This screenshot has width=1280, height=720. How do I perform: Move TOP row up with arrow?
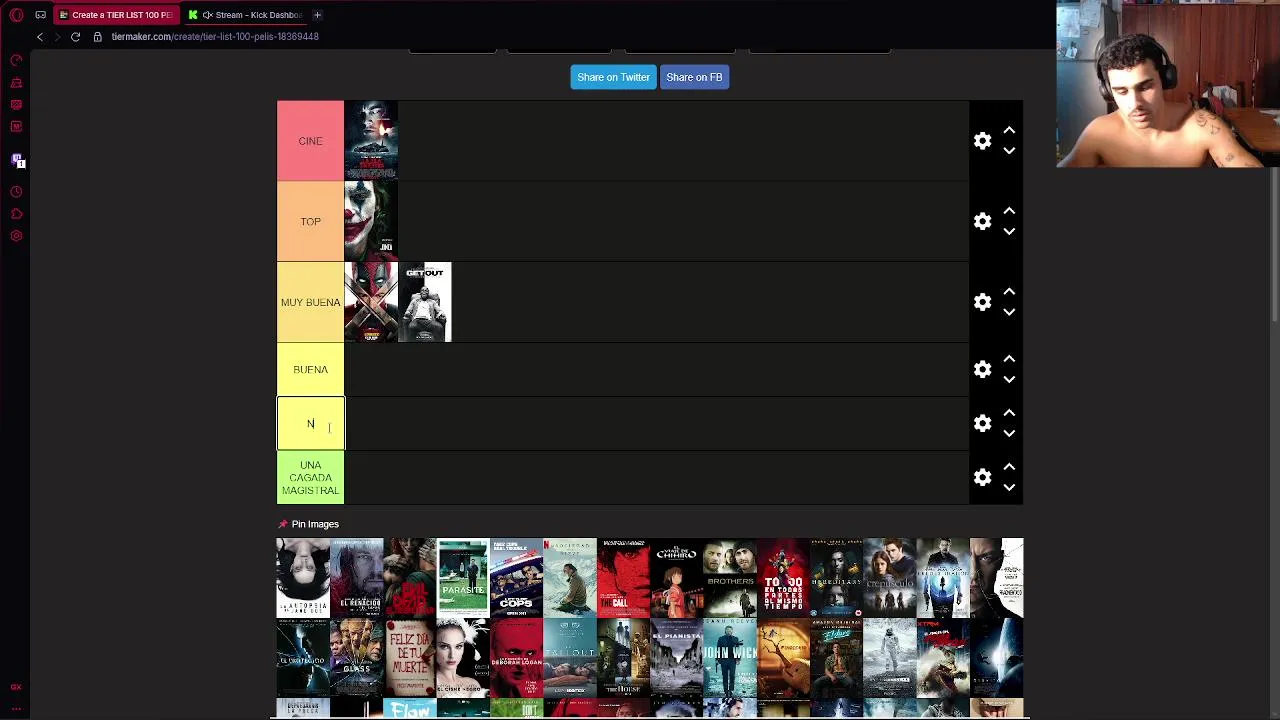1009,212
